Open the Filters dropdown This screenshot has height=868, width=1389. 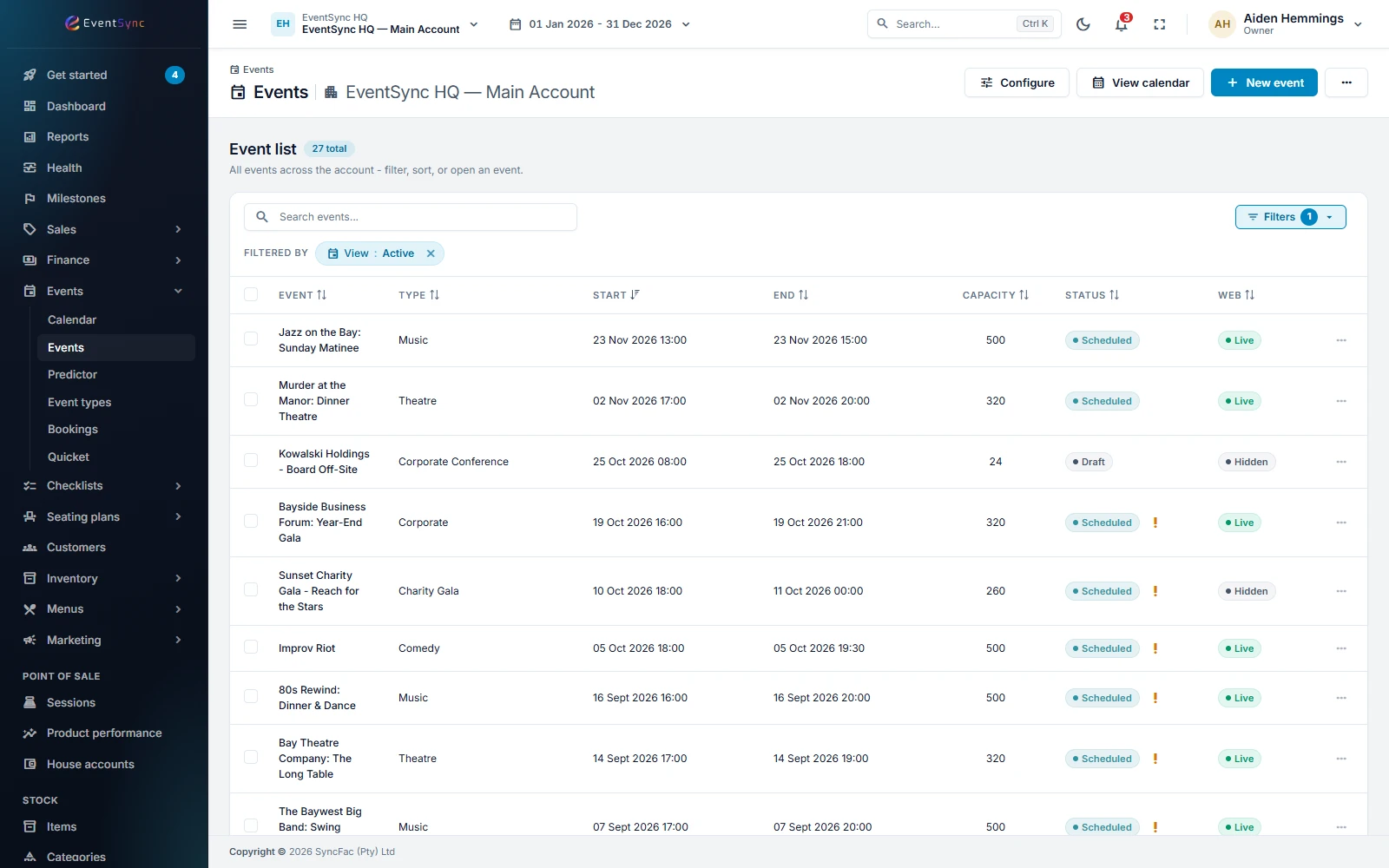click(1290, 217)
